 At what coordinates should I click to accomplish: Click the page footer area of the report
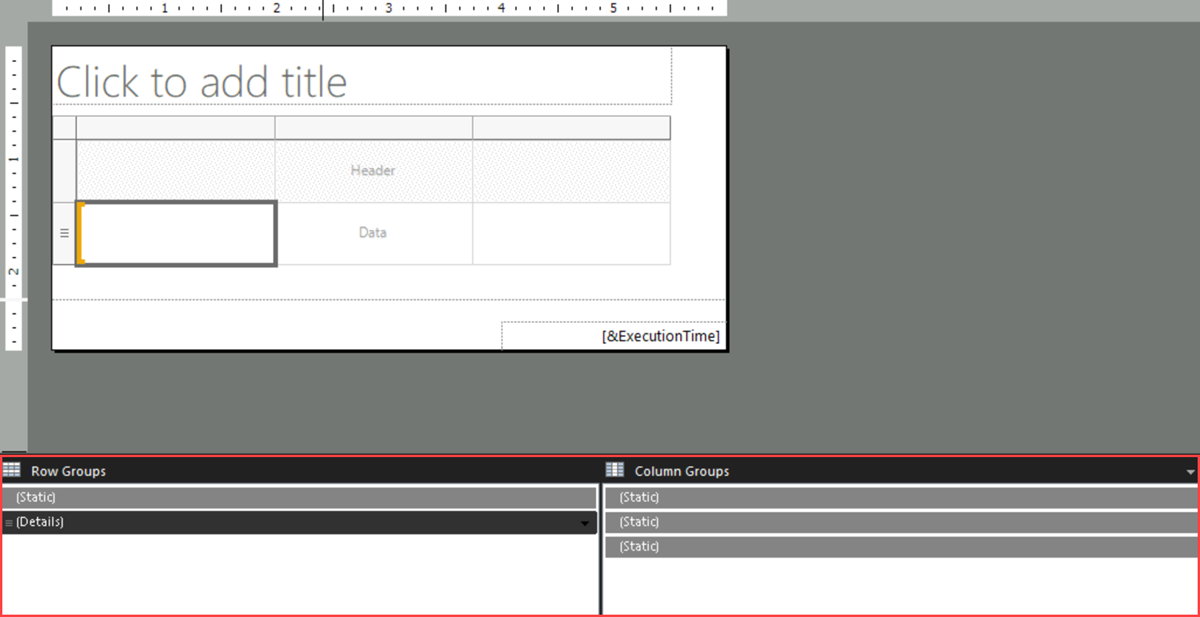coord(250,325)
